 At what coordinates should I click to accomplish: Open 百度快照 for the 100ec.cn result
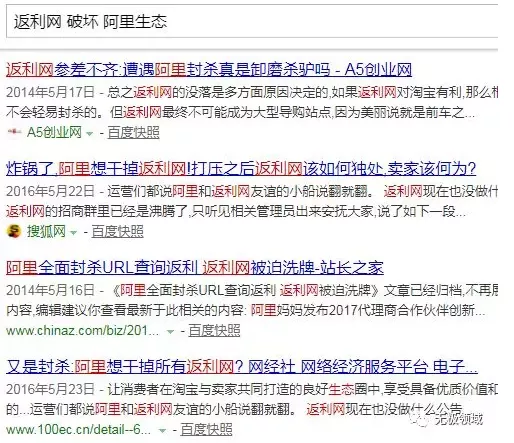[206, 429]
